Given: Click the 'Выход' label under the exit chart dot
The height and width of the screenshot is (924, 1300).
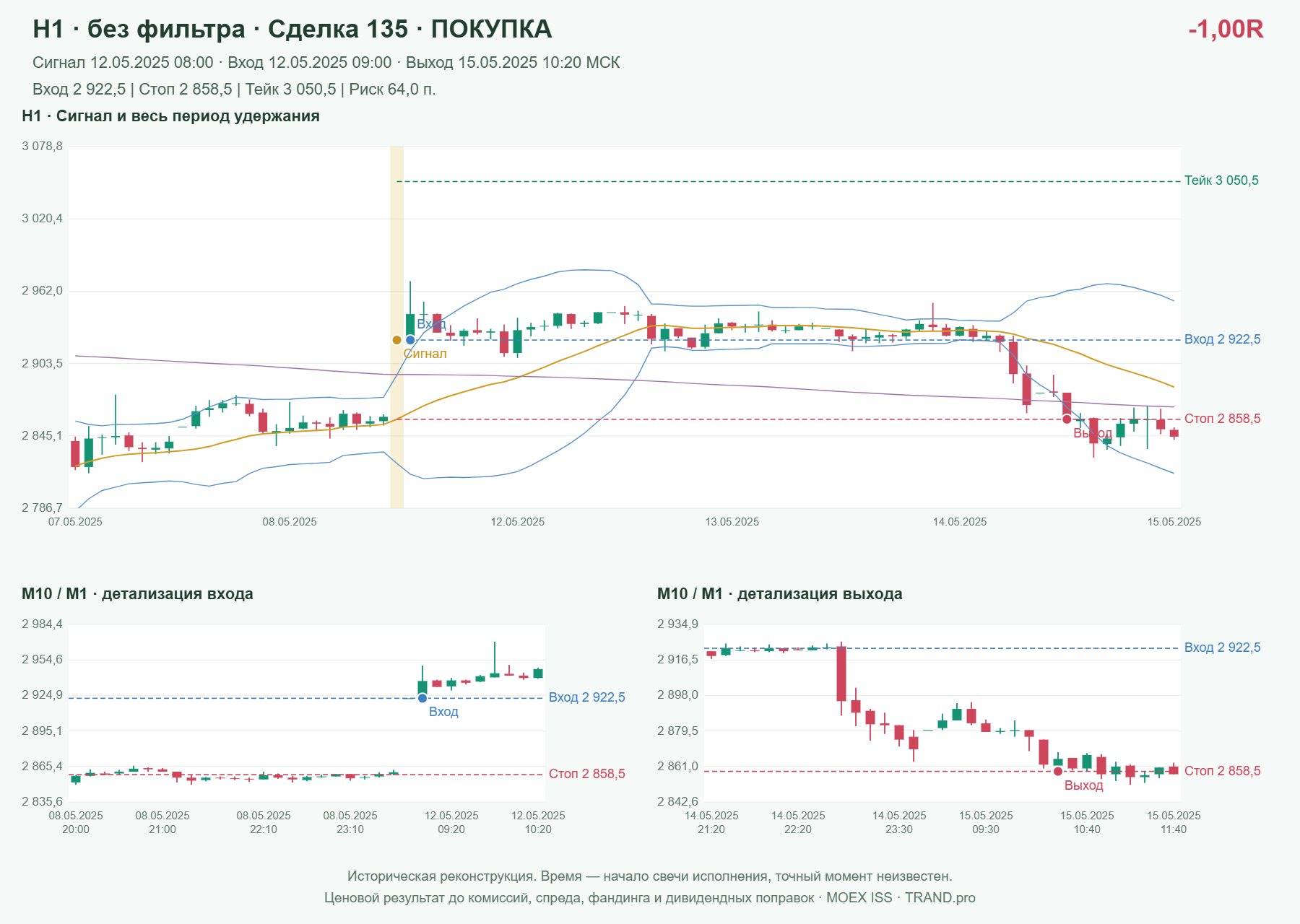Looking at the screenshot, I should point(1083,785).
